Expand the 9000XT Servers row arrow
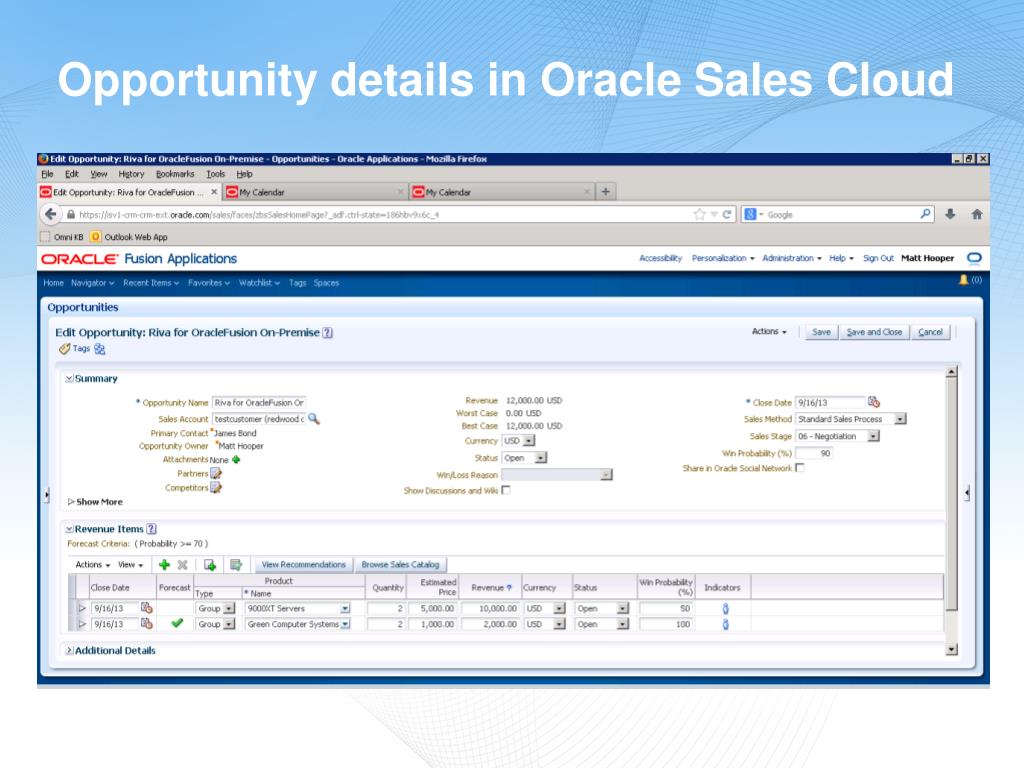This screenshot has width=1024, height=768. [x=82, y=608]
